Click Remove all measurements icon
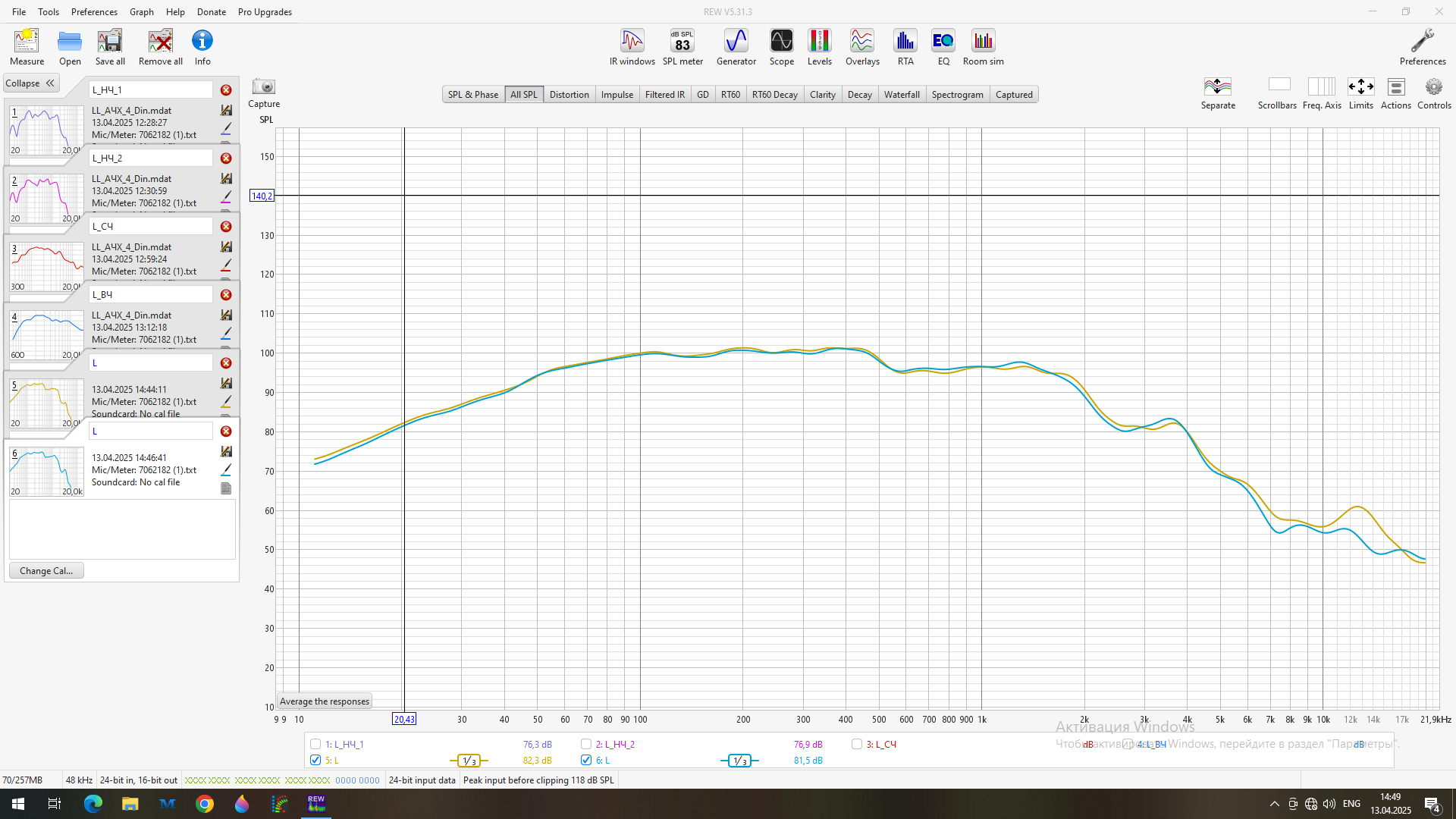 161,47
